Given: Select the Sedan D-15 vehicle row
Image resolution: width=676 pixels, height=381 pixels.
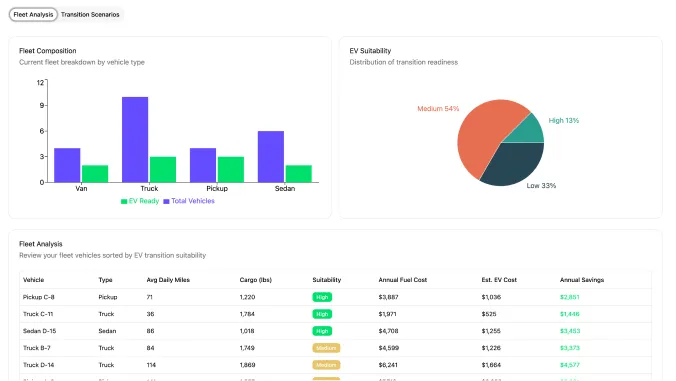Looking at the screenshot, I should coord(335,331).
